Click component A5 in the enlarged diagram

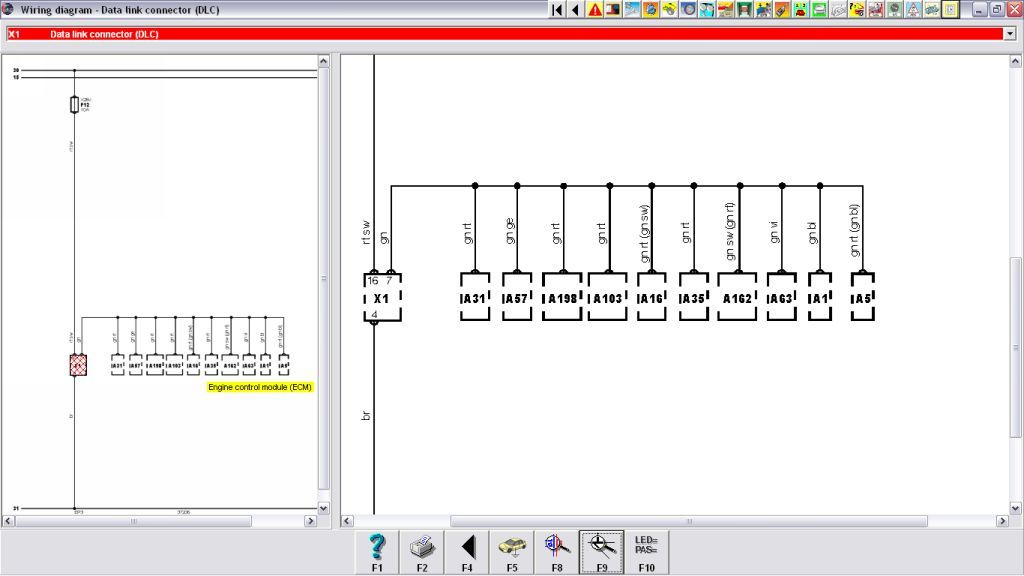click(863, 298)
